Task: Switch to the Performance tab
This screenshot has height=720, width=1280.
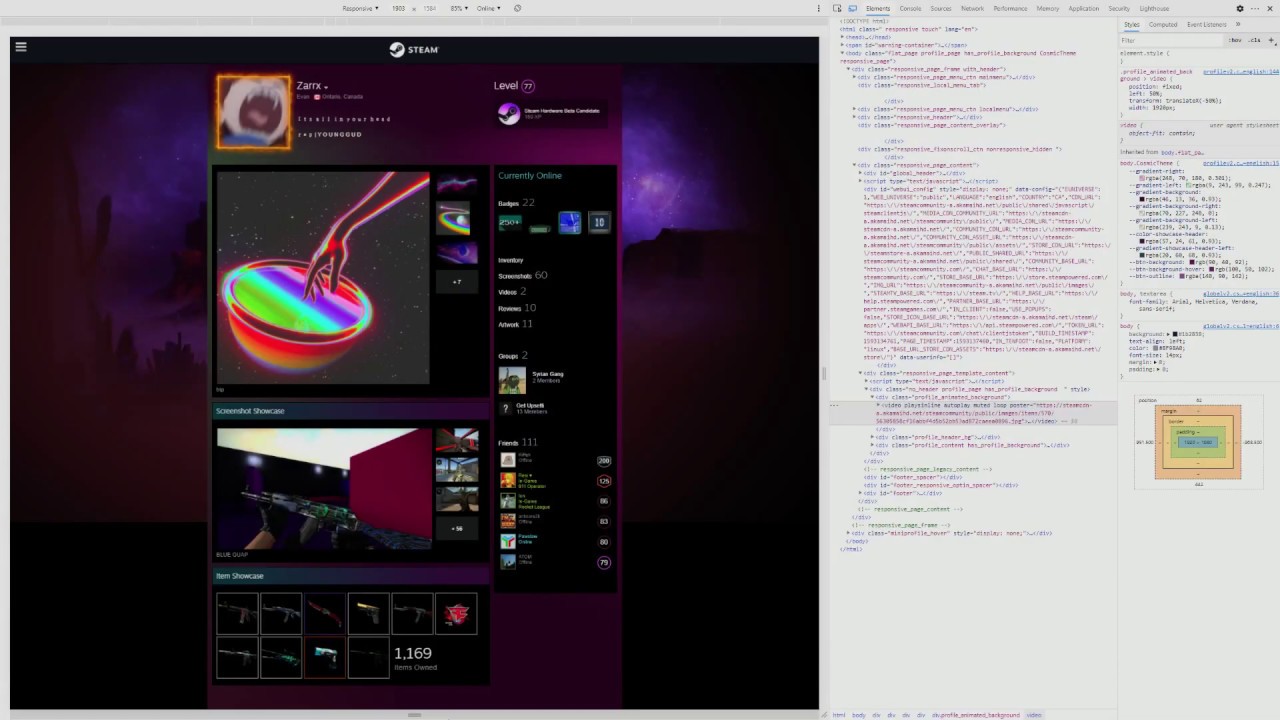Action: point(1010,8)
